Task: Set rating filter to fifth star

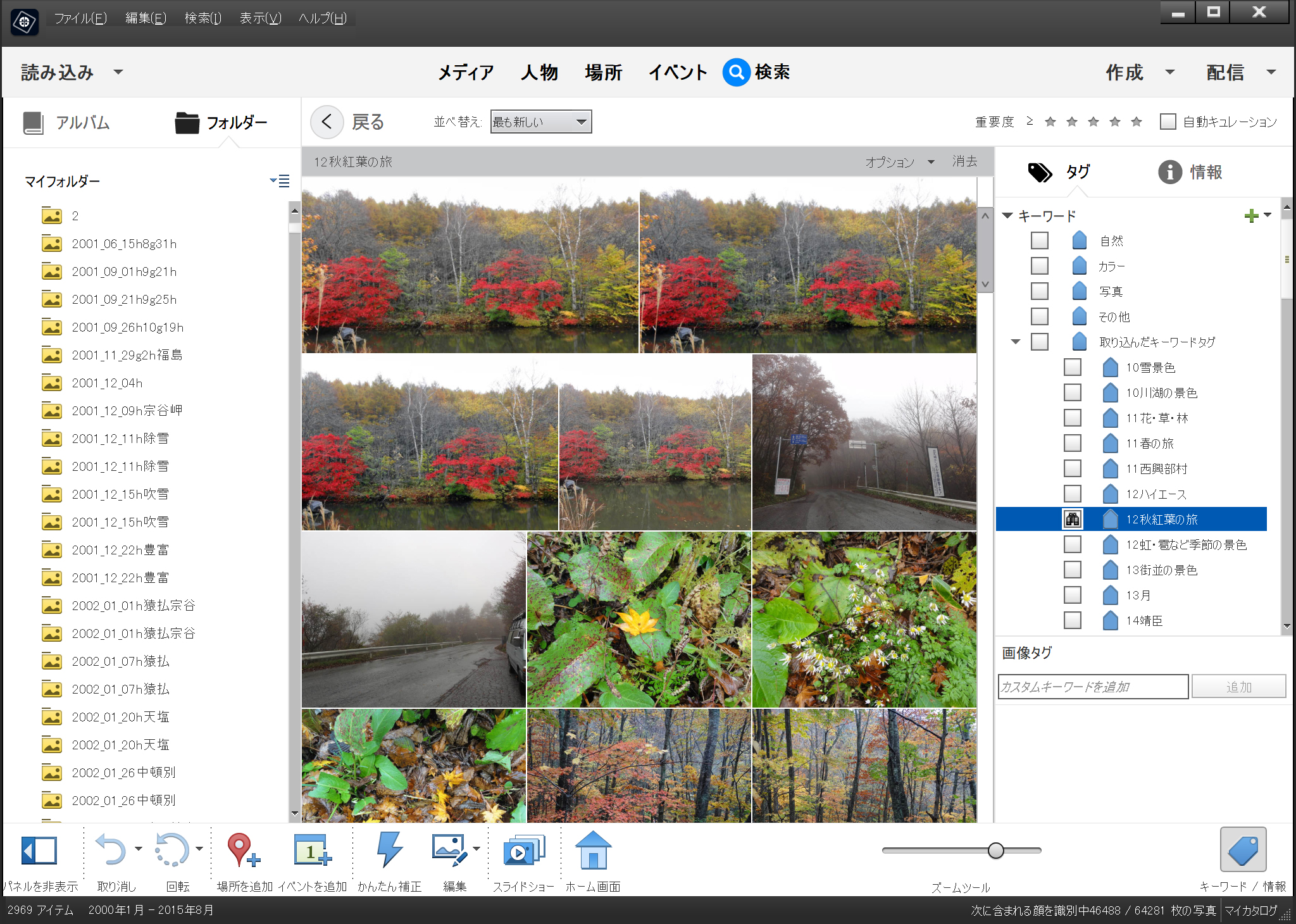Action: point(1137,122)
